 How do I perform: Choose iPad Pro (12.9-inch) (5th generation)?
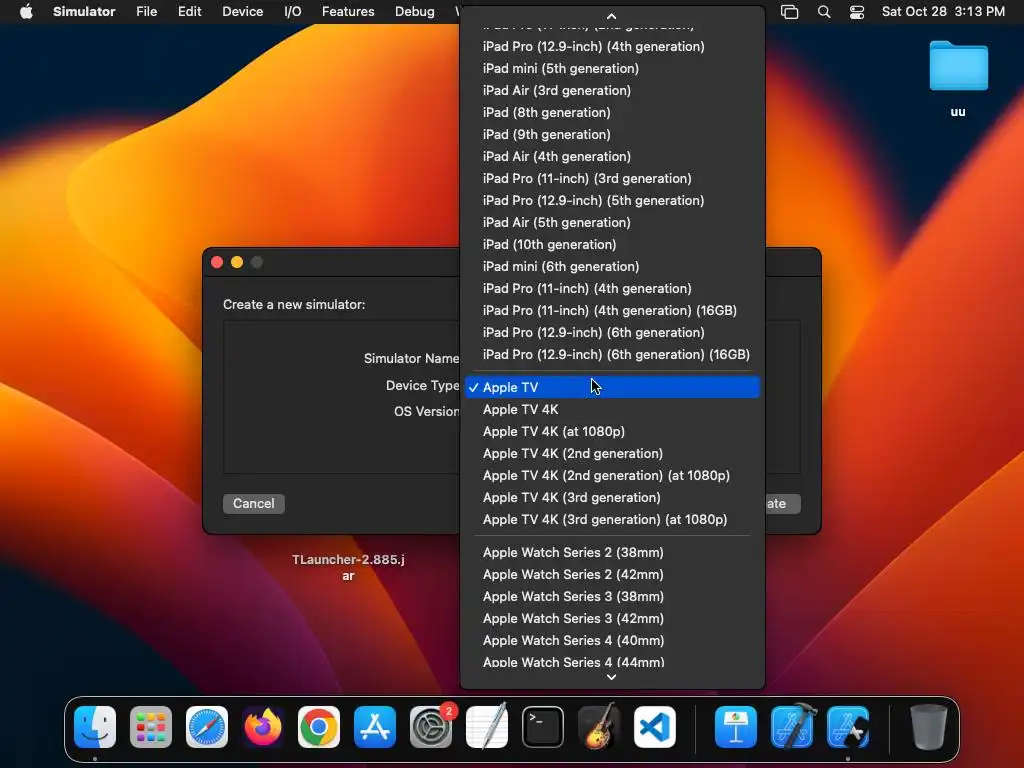click(x=612, y=200)
